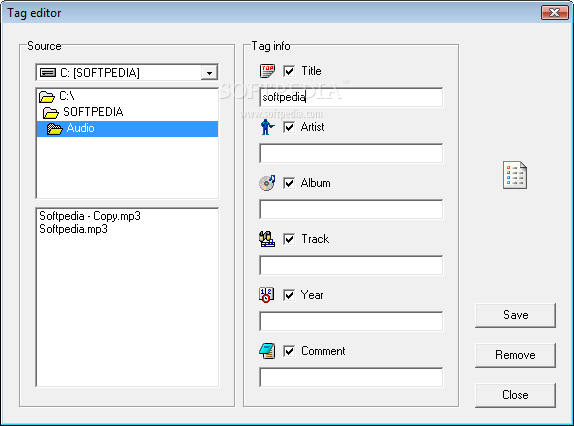Click the Track icon
This screenshot has height=426, width=574.
[x=267, y=239]
